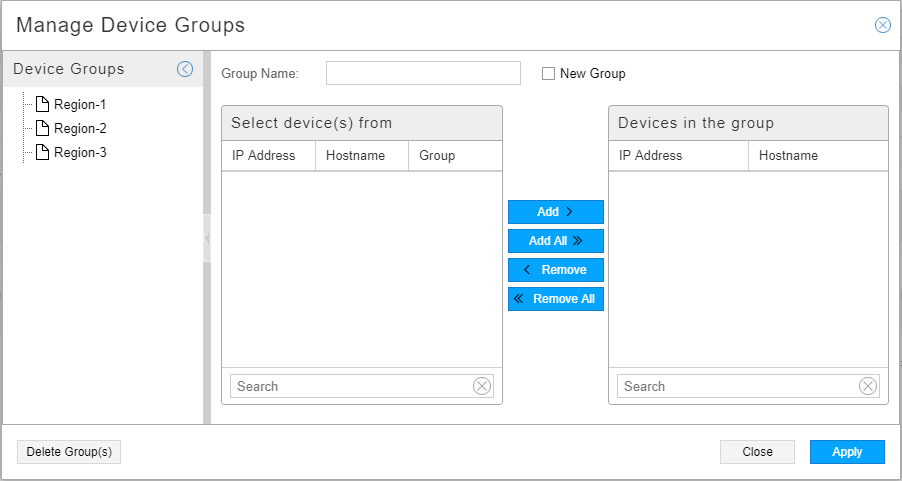Image resolution: width=902 pixels, height=481 pixels.
Task: Clear the left device search field
Action: (482, 386)
